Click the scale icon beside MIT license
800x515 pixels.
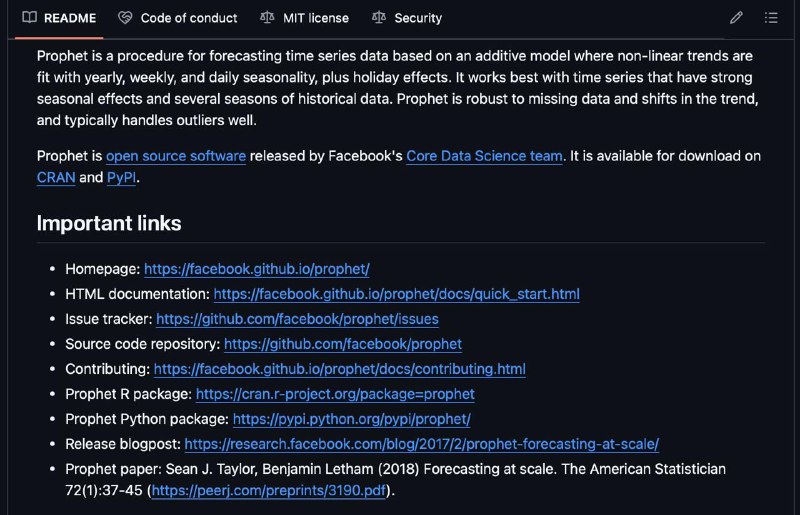coord(267,18)
